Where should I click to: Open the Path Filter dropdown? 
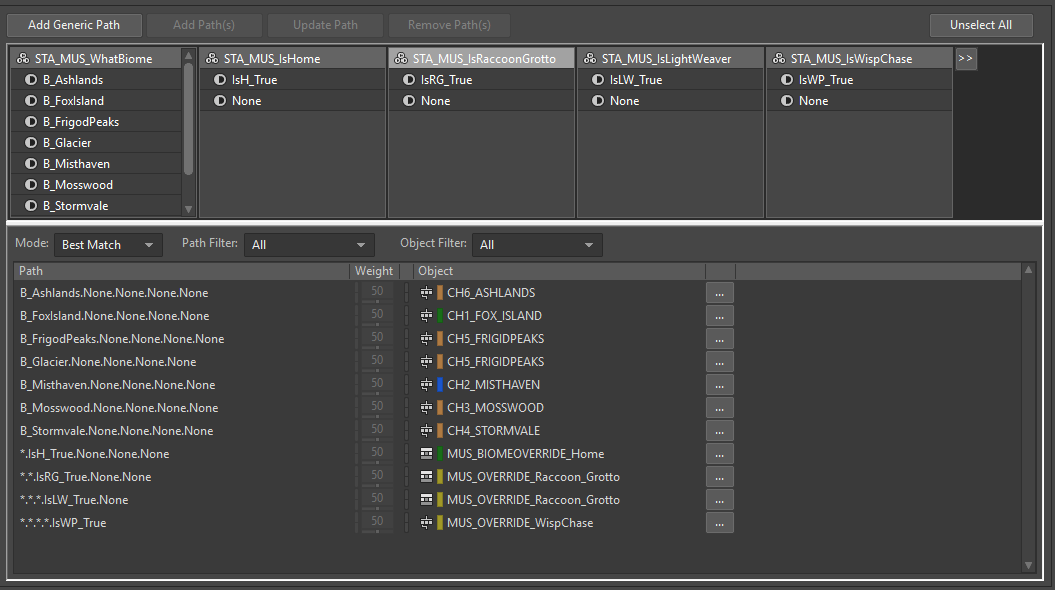310,245
